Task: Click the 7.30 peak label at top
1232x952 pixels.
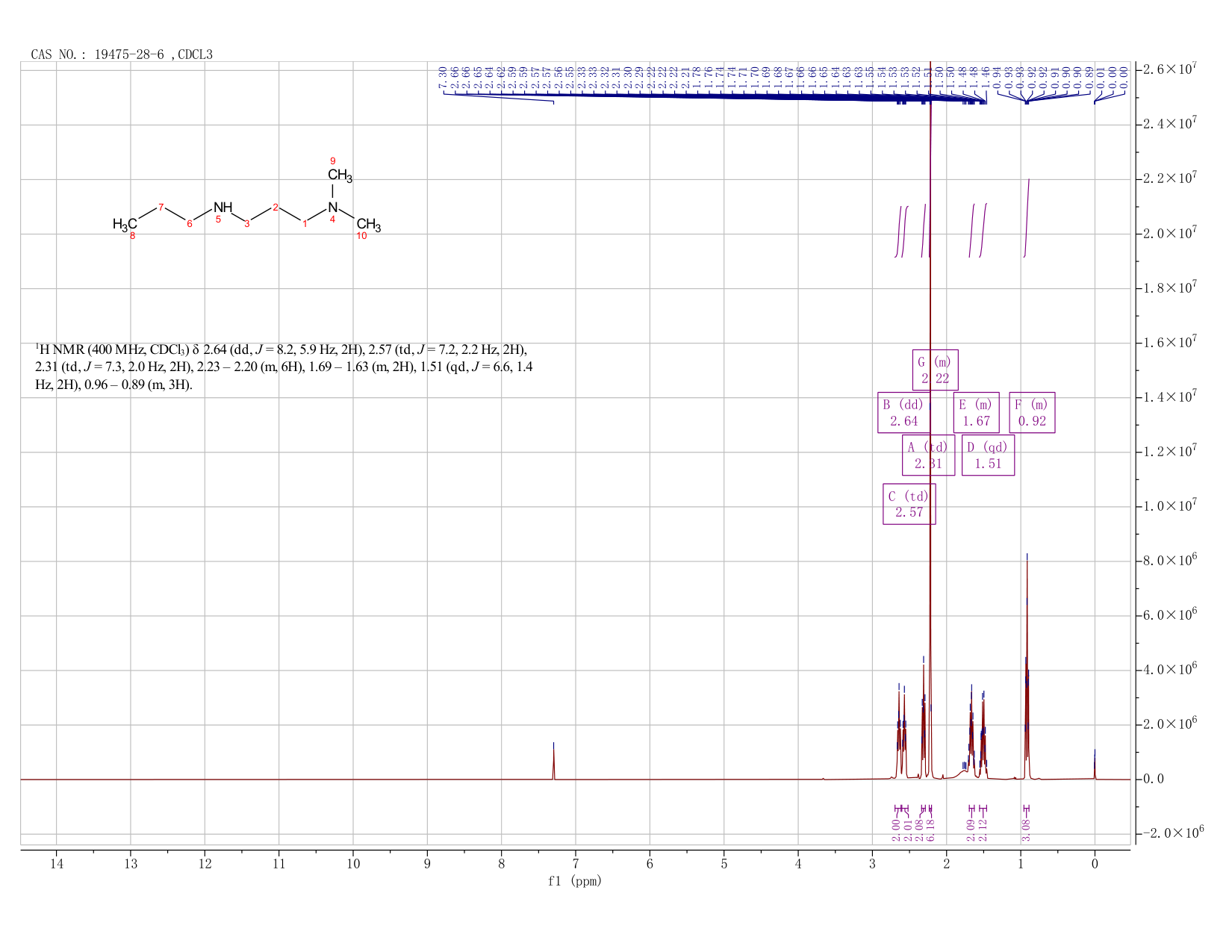Action: tap(443, 76)
